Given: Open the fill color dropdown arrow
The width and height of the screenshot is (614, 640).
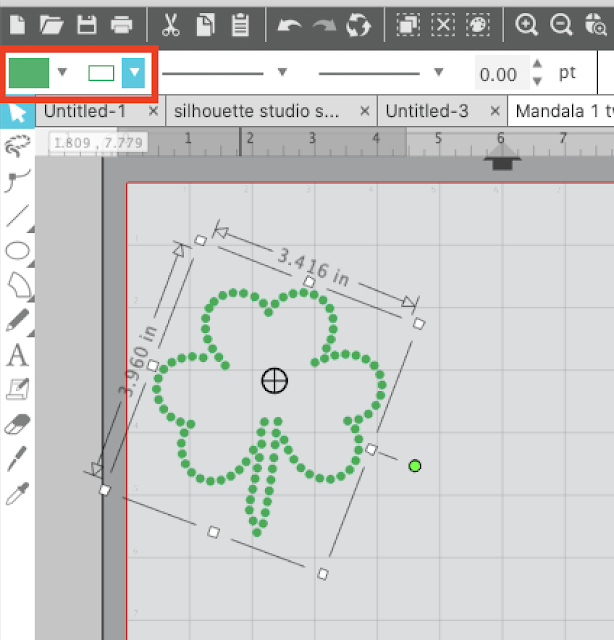Looking at the screenshot, I should point(62,72).
